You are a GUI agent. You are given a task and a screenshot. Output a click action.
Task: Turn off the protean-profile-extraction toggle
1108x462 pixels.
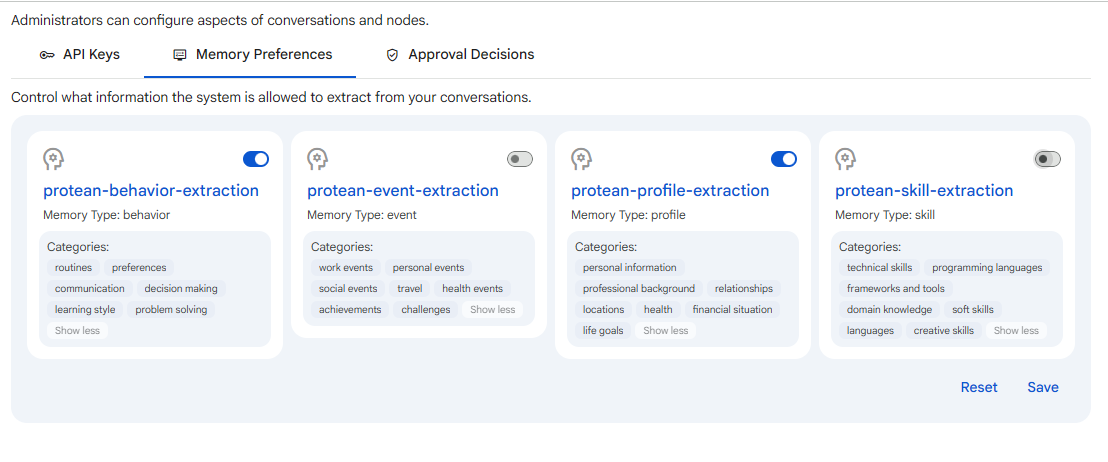point(784,160)
